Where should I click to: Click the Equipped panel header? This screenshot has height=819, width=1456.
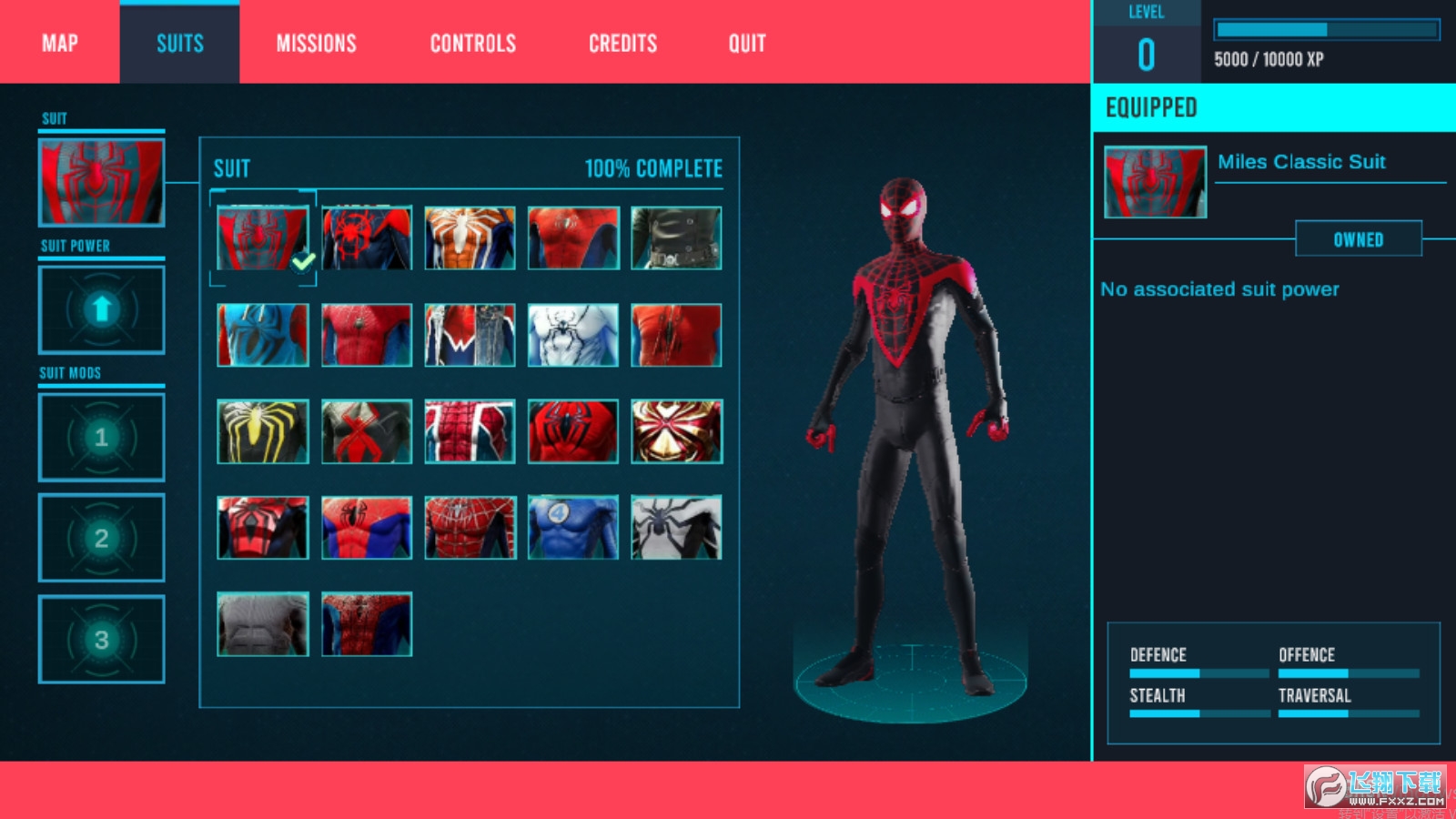tap(1274, 107)
